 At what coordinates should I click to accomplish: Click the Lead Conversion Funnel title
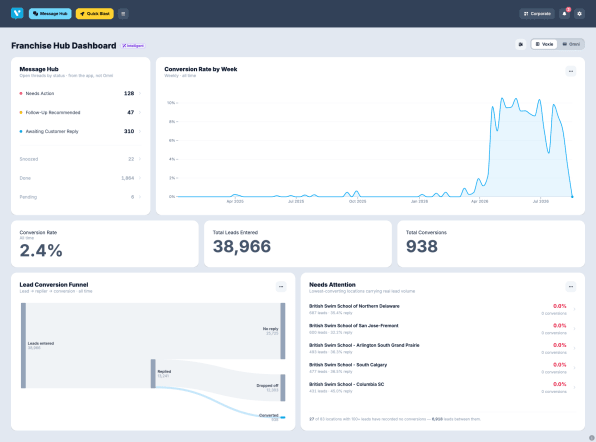point(54,285)
